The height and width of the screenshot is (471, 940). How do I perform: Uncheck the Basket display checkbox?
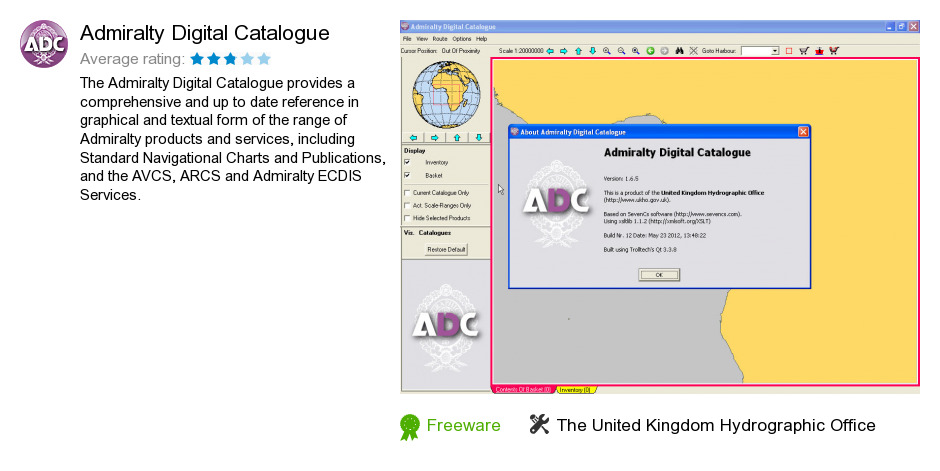[x=406, y=175]
